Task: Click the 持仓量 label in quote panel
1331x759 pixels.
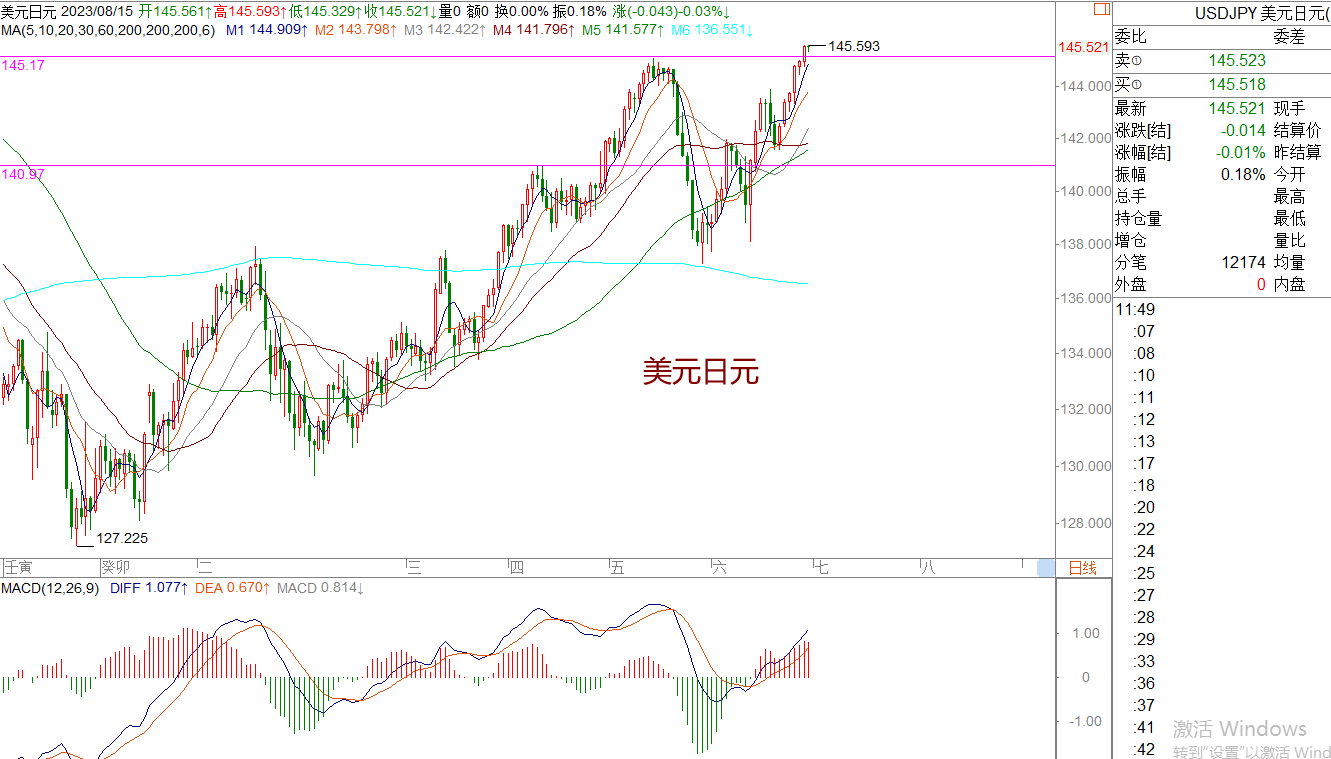Action: [x=1139, y=218]
